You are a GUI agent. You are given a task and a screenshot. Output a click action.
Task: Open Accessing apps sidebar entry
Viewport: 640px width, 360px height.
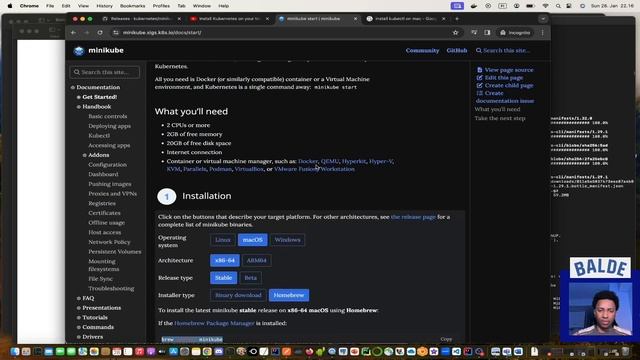109,145
